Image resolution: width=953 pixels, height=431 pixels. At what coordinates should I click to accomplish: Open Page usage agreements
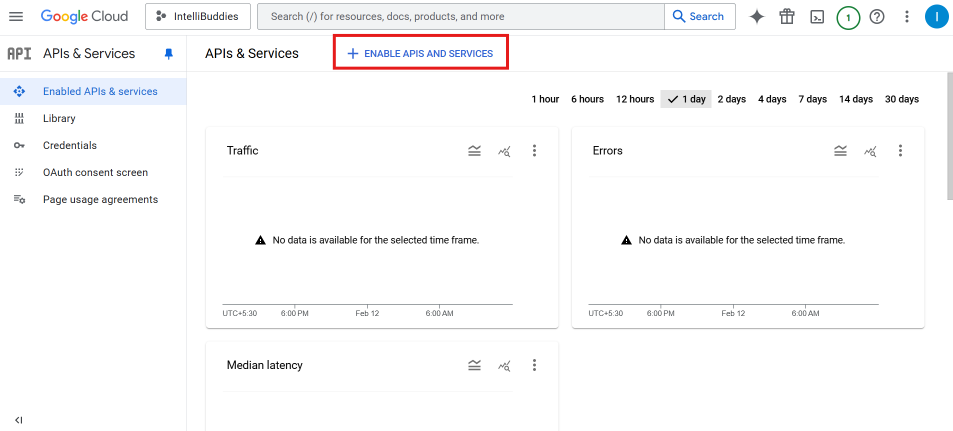[93, 199]
